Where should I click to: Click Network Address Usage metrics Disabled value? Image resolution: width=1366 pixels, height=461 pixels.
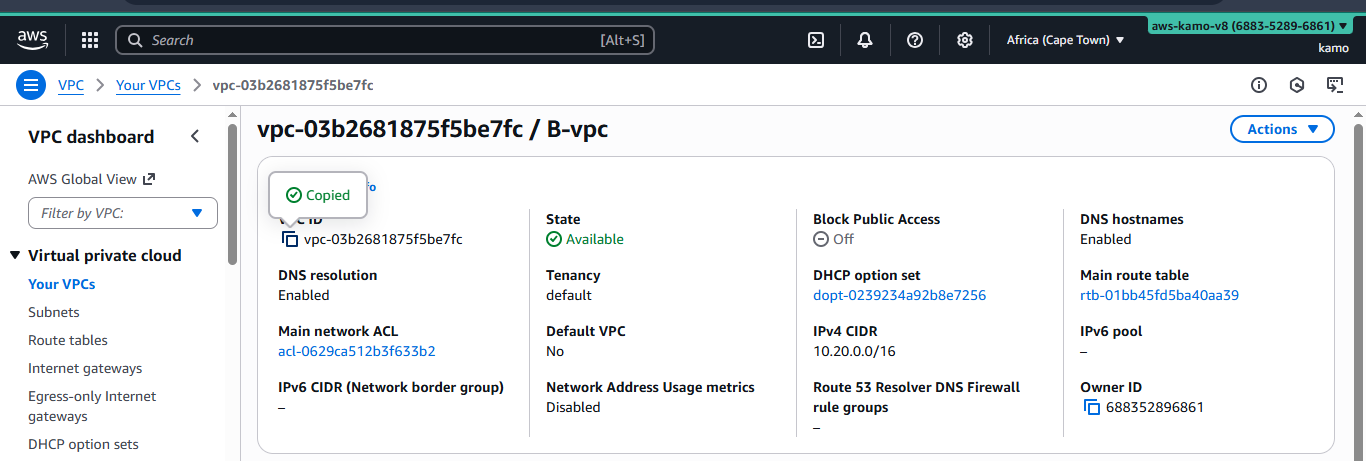[x=573, y=407]
